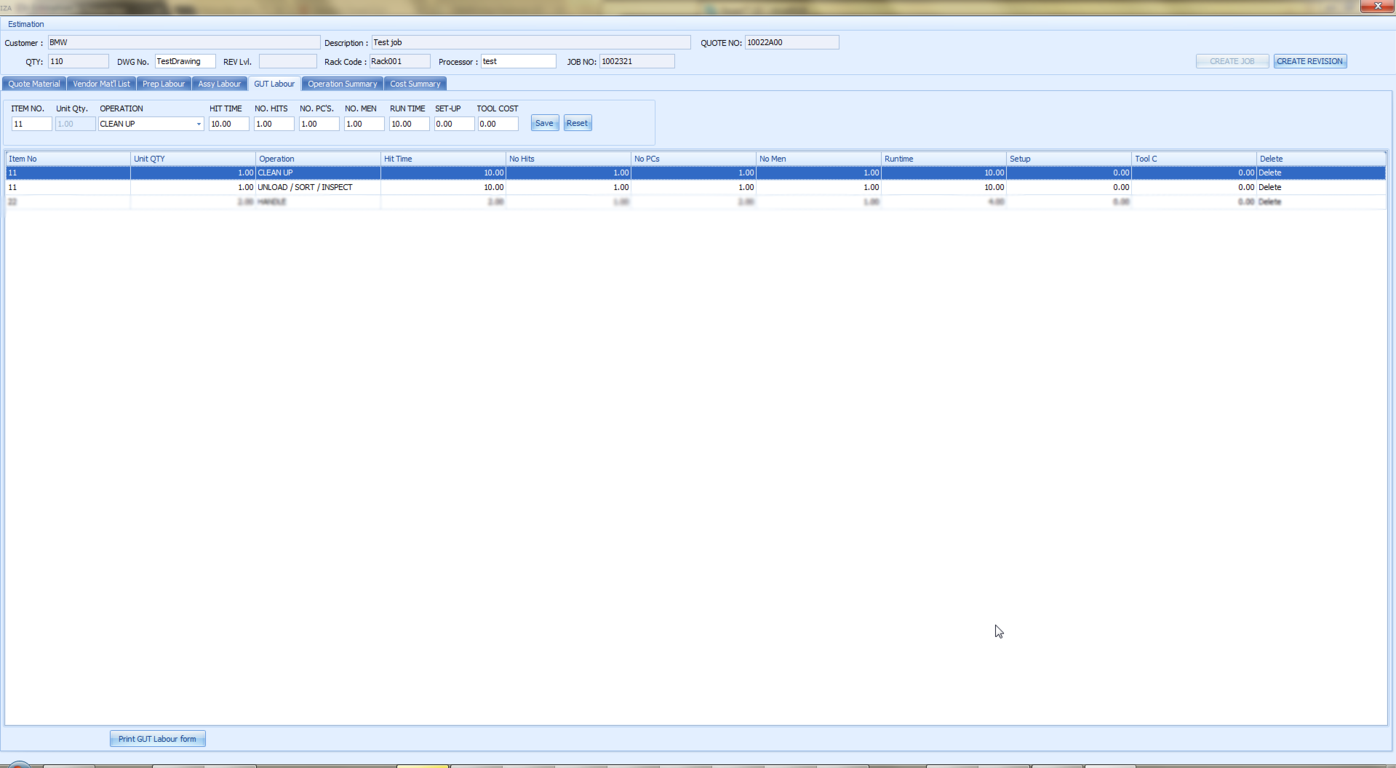Sort by the Runtime column header
1396x768 pixels.
[942, 159]
